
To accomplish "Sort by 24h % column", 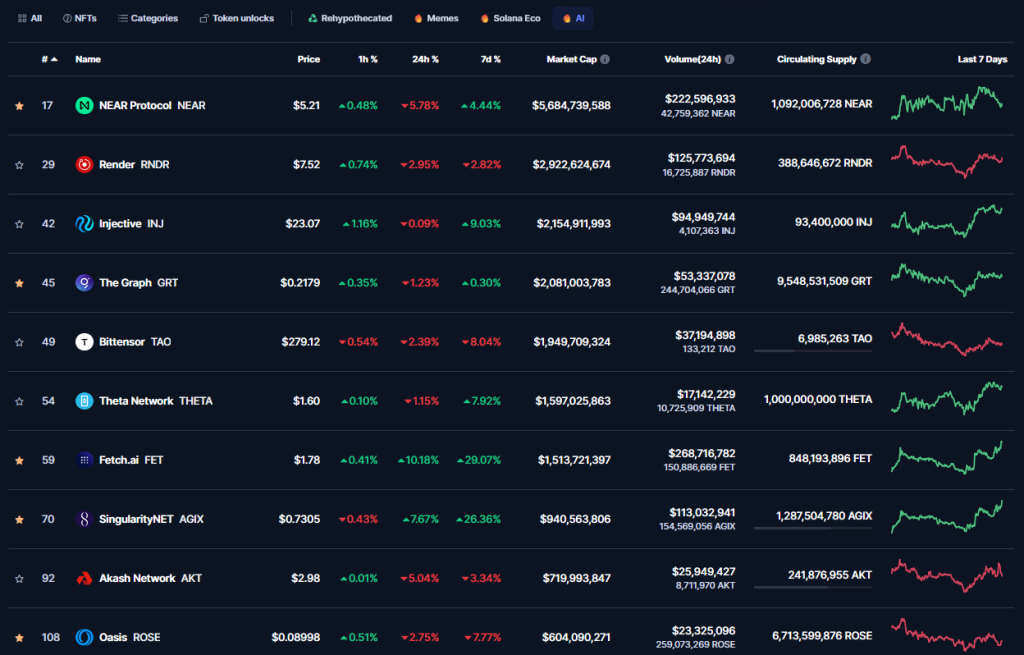I will (425, 59).
